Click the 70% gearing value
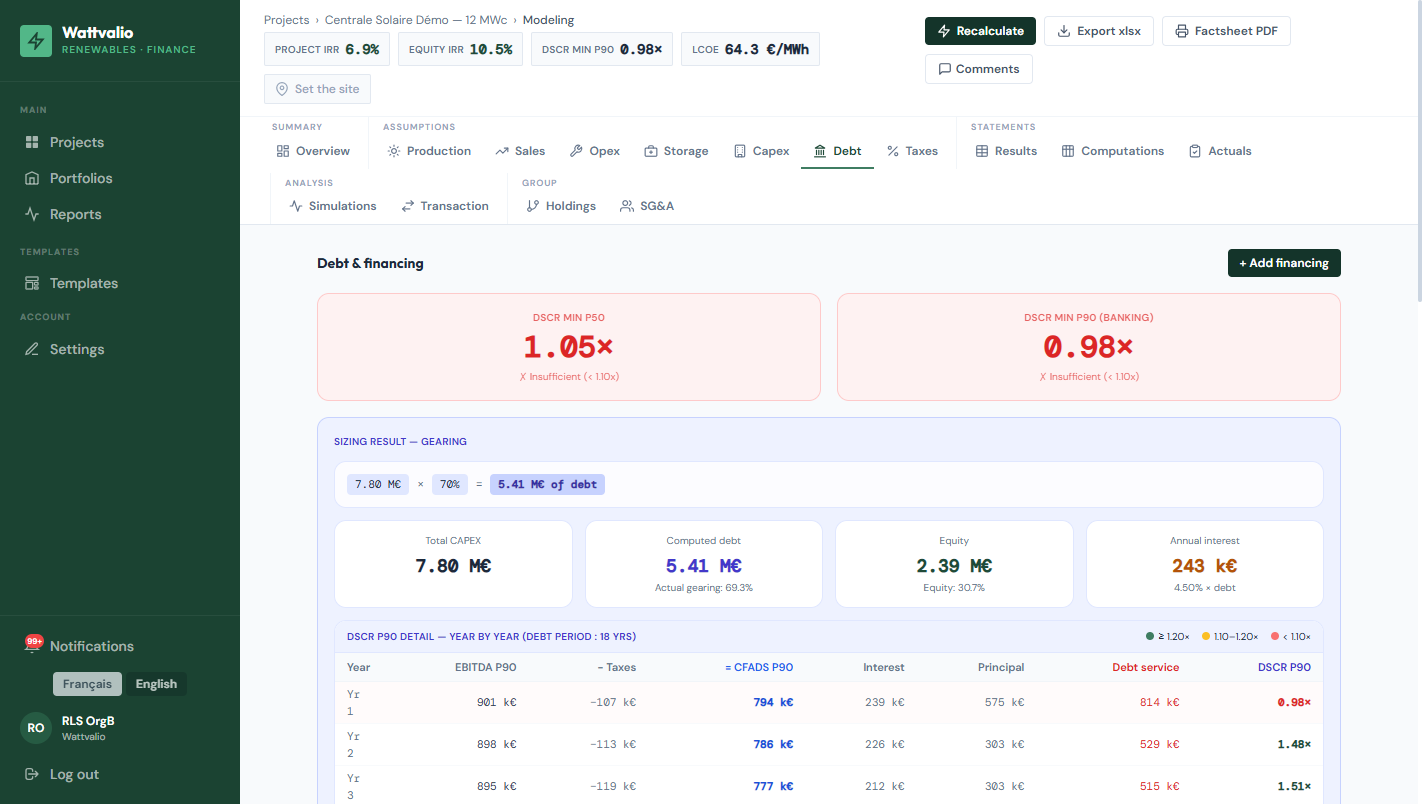 (451, 484)
